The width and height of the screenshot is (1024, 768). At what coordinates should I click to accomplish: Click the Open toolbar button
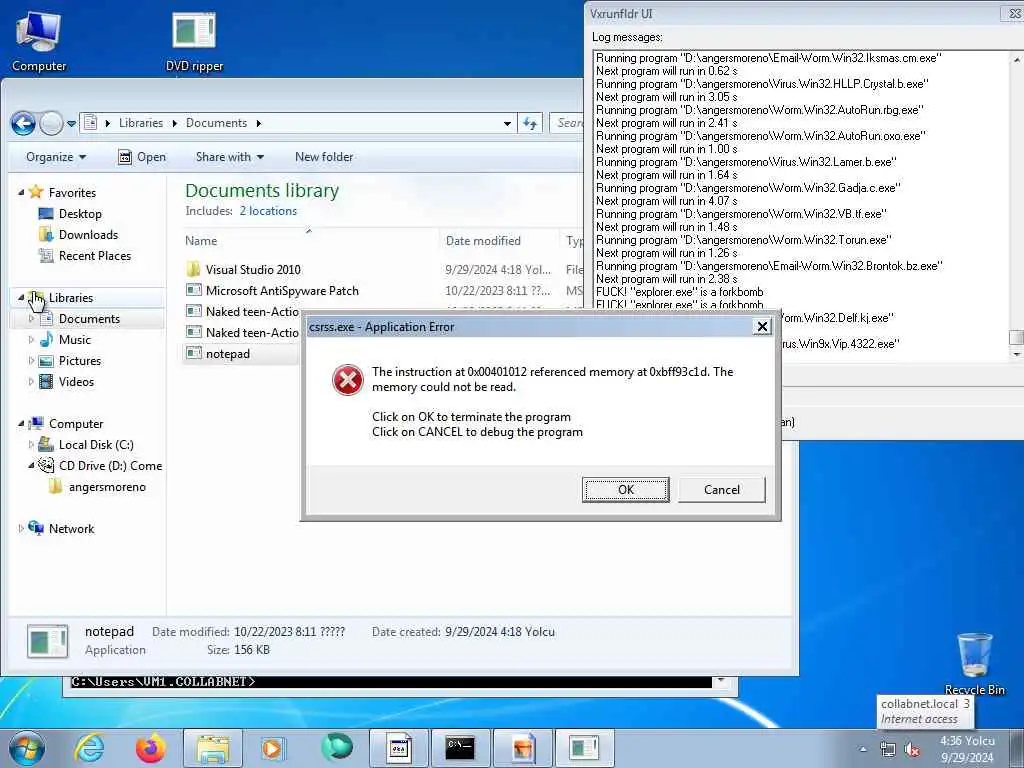point(142,157)
